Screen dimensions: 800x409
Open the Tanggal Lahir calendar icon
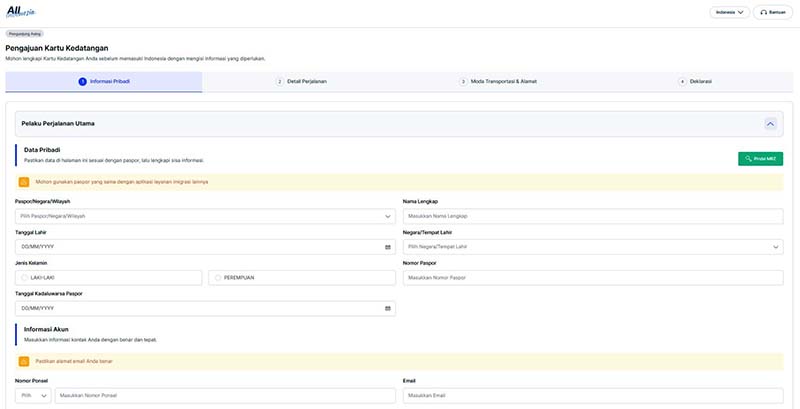387,246
